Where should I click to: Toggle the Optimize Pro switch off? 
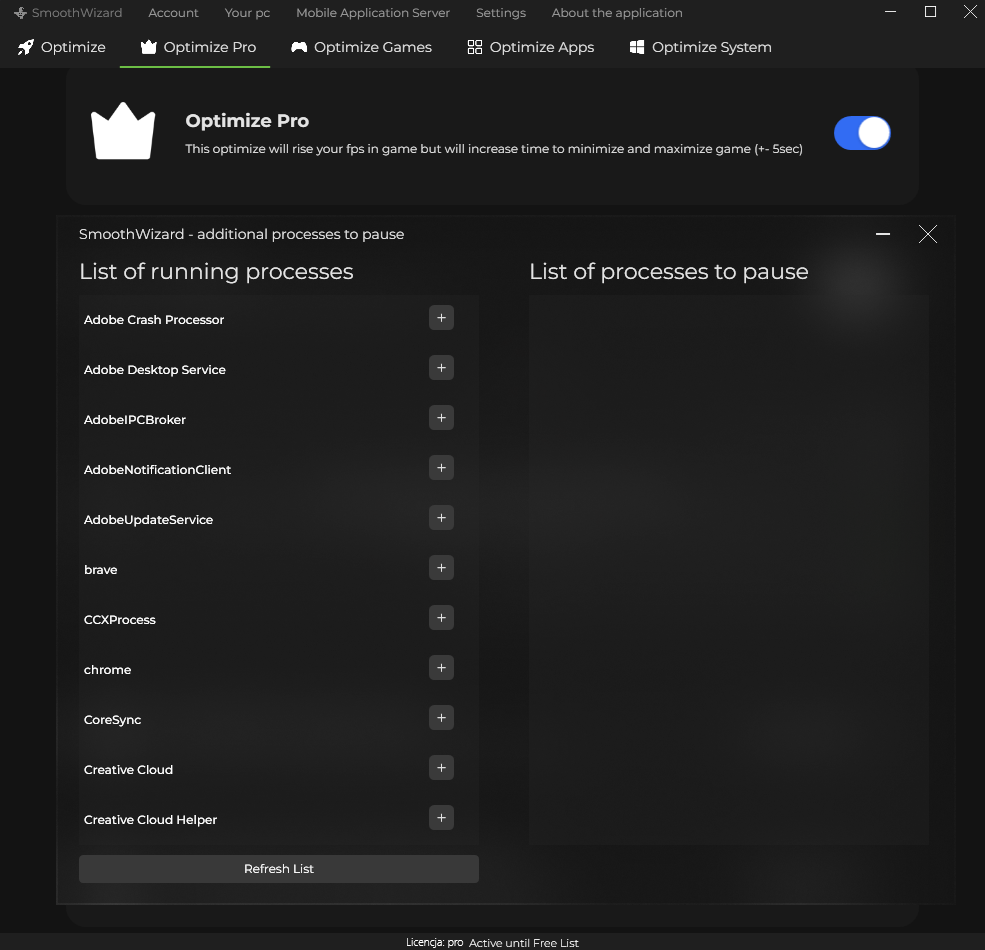(862, 133)
